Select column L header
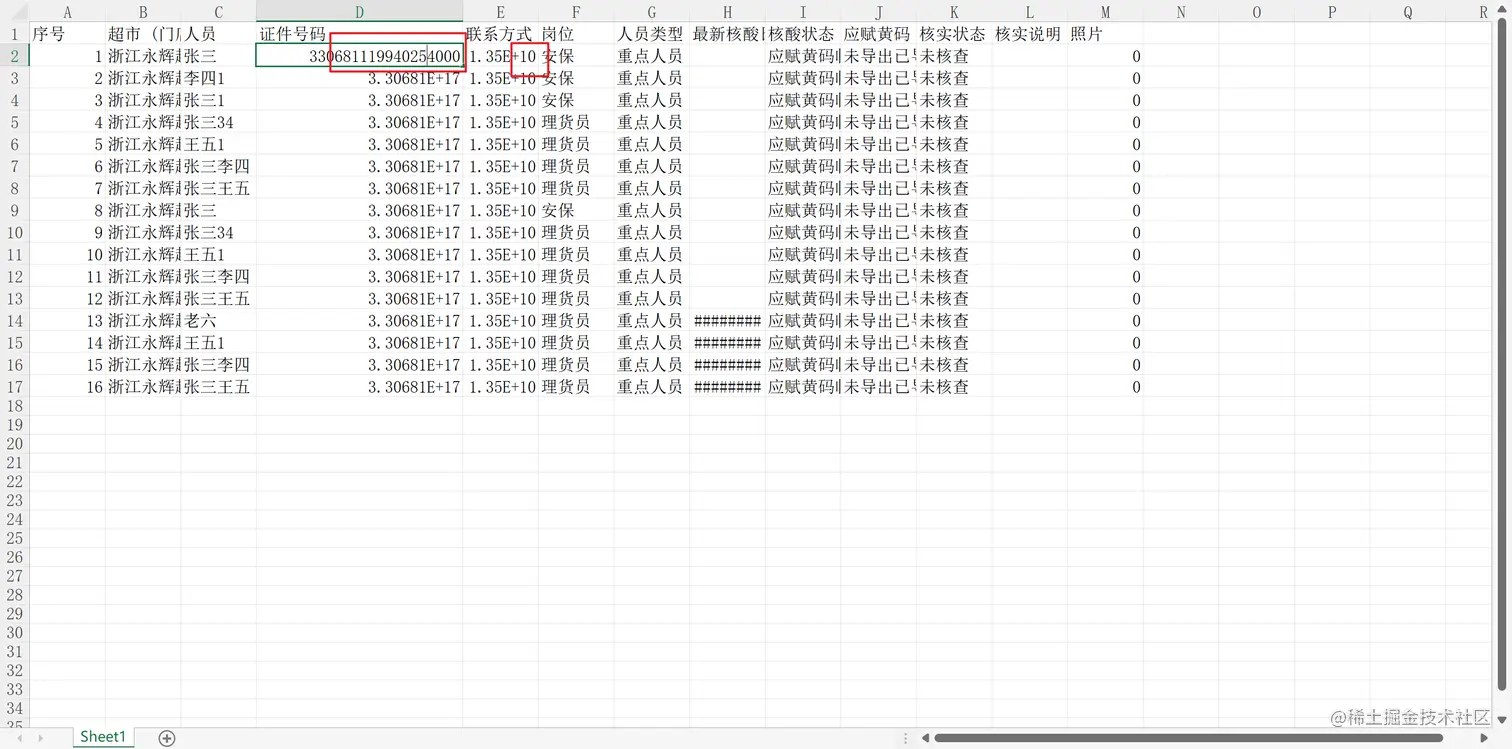Screen dimensions: 1512x749 (x=1030, y=12)
